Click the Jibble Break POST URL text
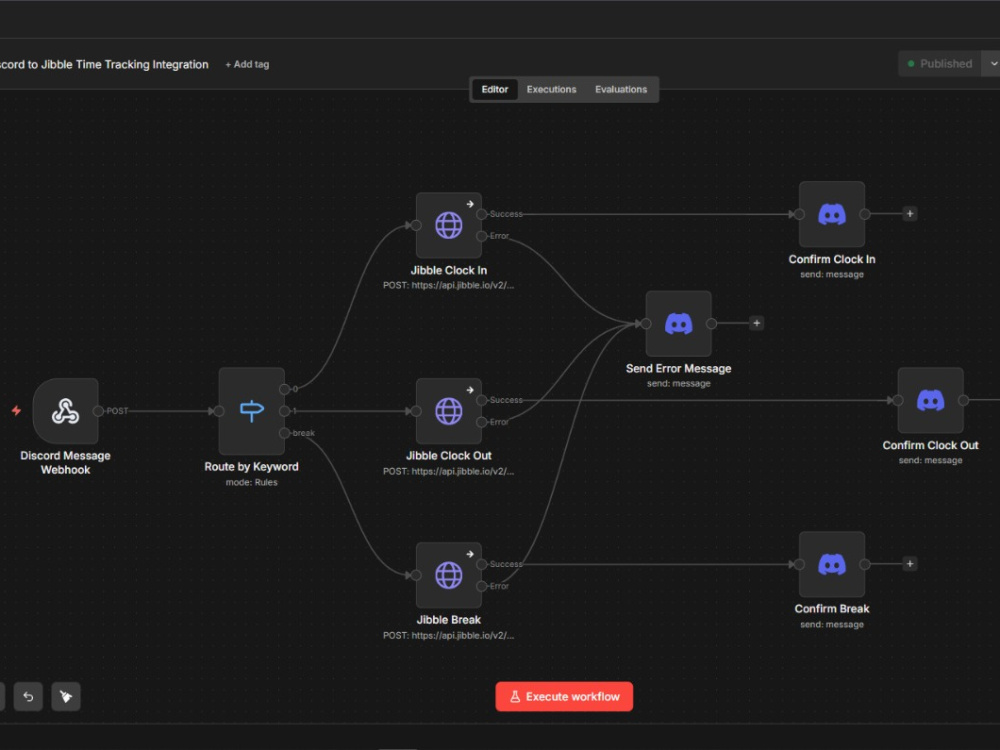1000x750 pixels. (x=448, y=635)
